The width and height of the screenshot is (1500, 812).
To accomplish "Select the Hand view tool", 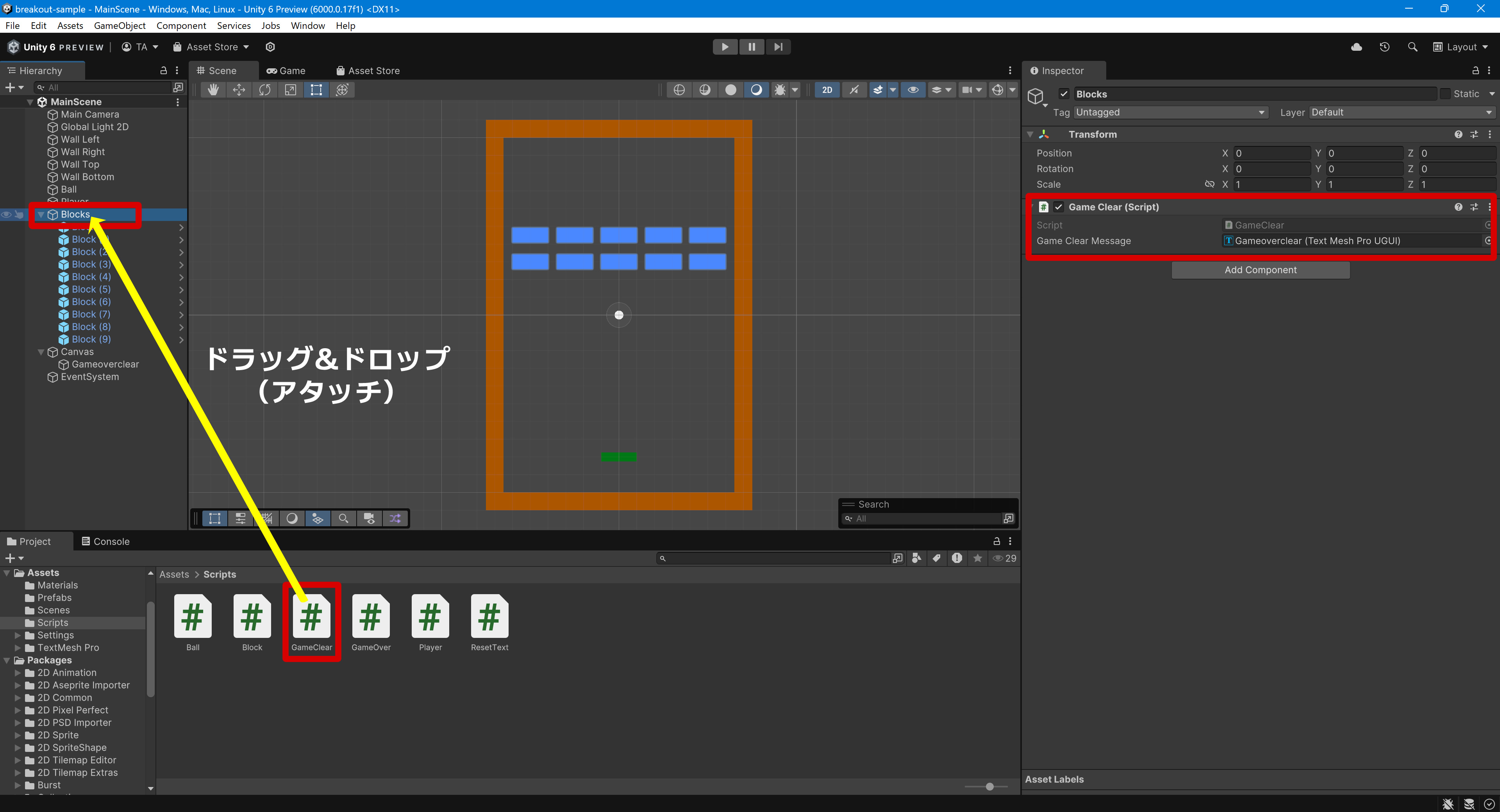I will click(x=213, y=90).
